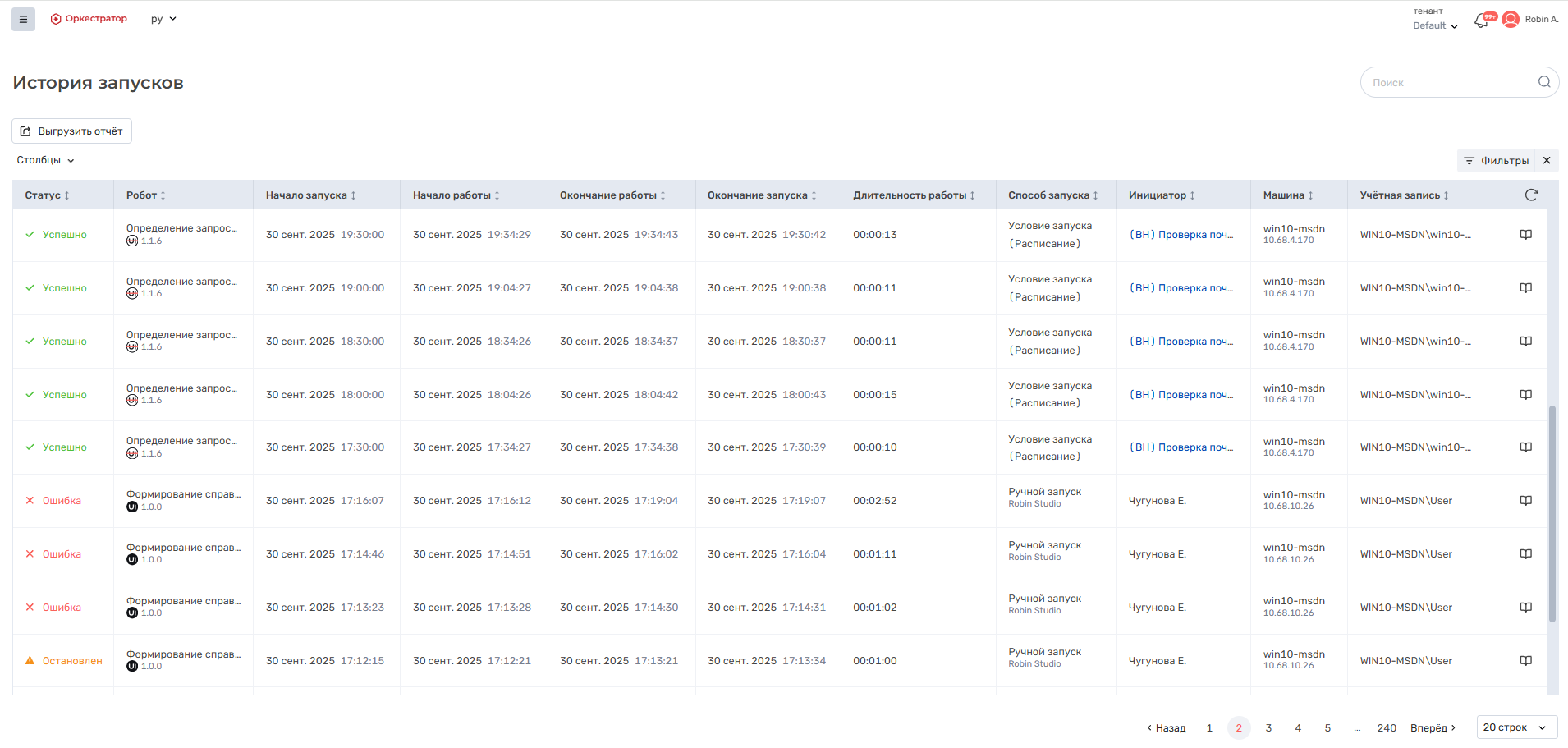Close the filters panel with X
This screenshot has height=748, width=1568.
tap(1547, 160)
